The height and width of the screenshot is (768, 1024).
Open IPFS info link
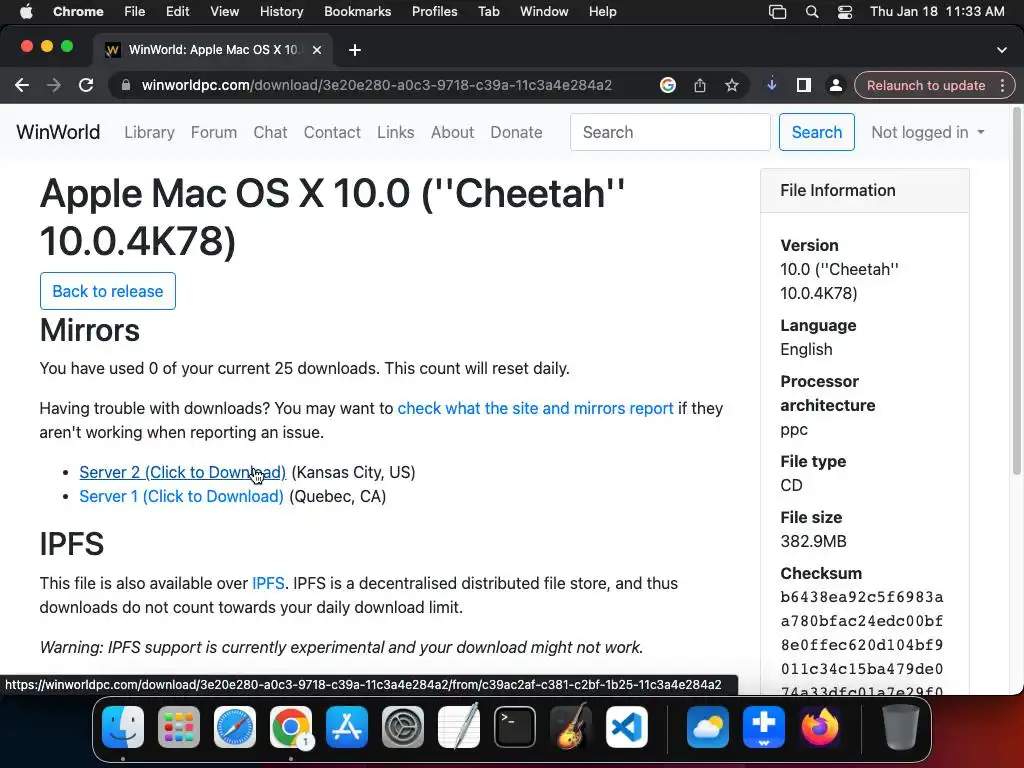tap(268, 583)
